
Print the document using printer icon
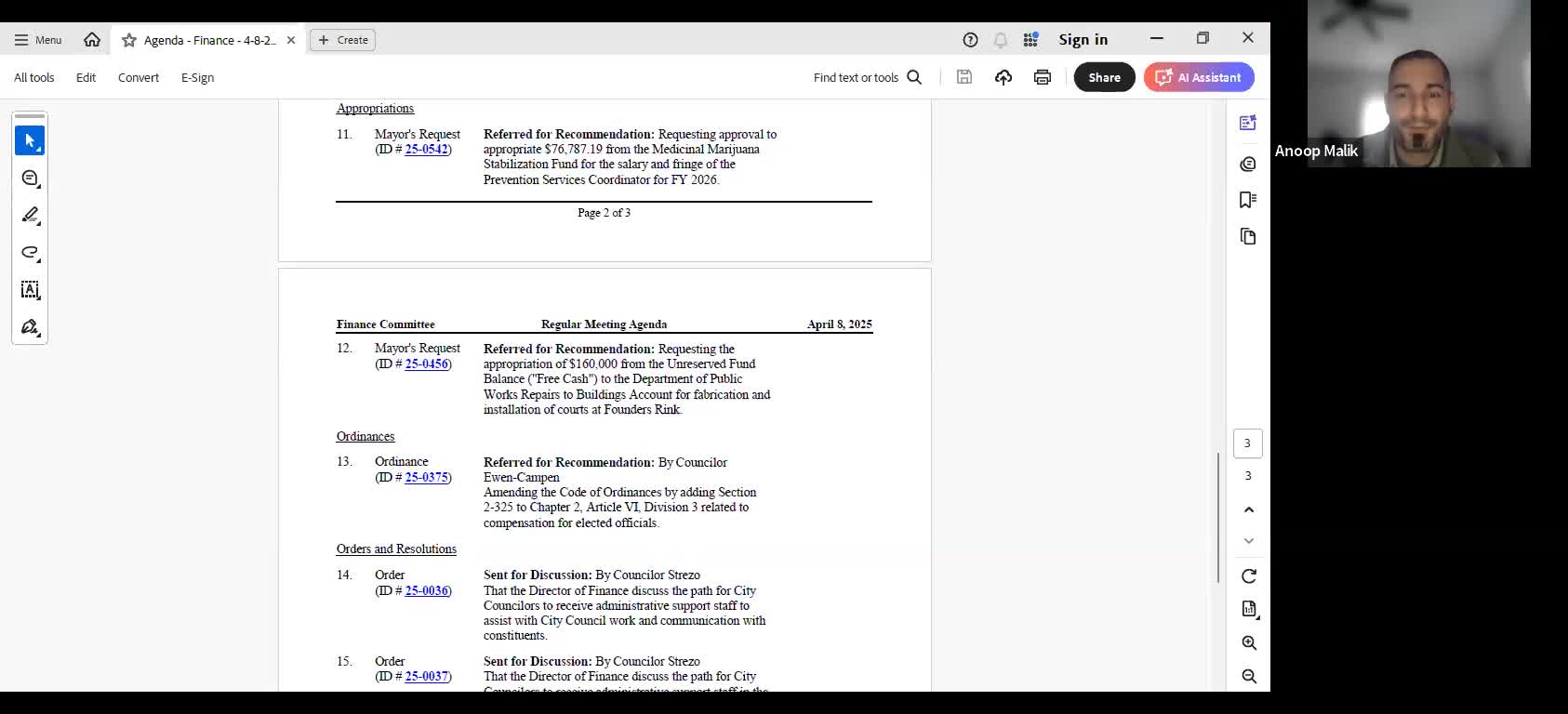[1042, 77]
